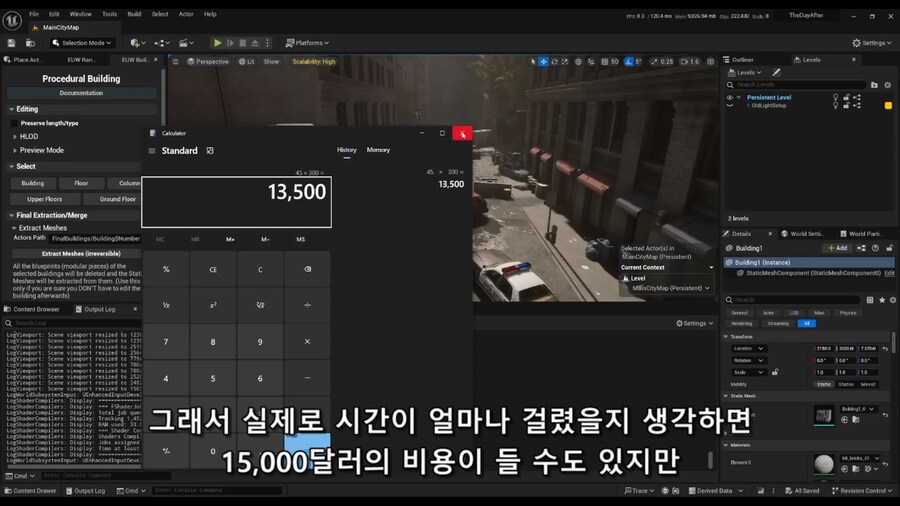The image size is (900, 506).
Task: Click the Scalability: High indicator
Action: coord(313,61)
